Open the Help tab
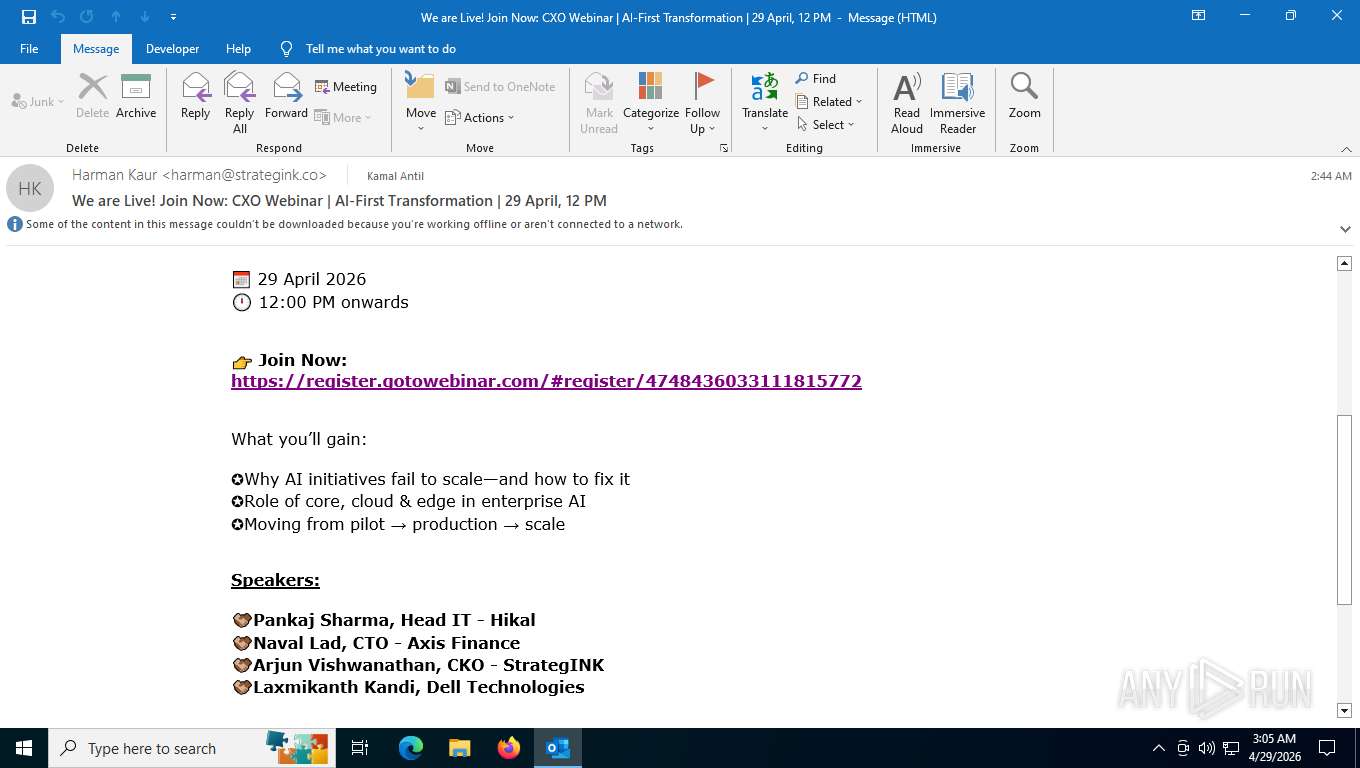Image resolution: width=1360 pixels, height=768 pixels. tap(238, 48)
